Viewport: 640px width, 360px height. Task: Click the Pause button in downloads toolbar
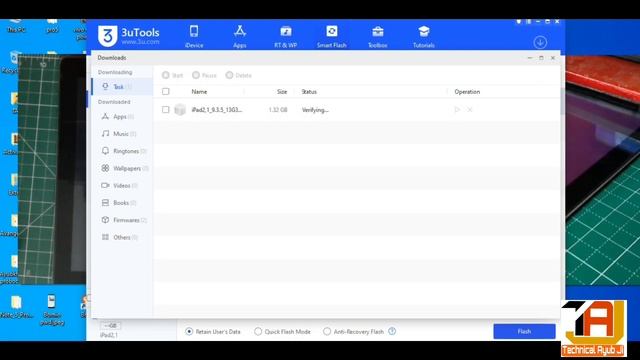click(x=204, y=75)
